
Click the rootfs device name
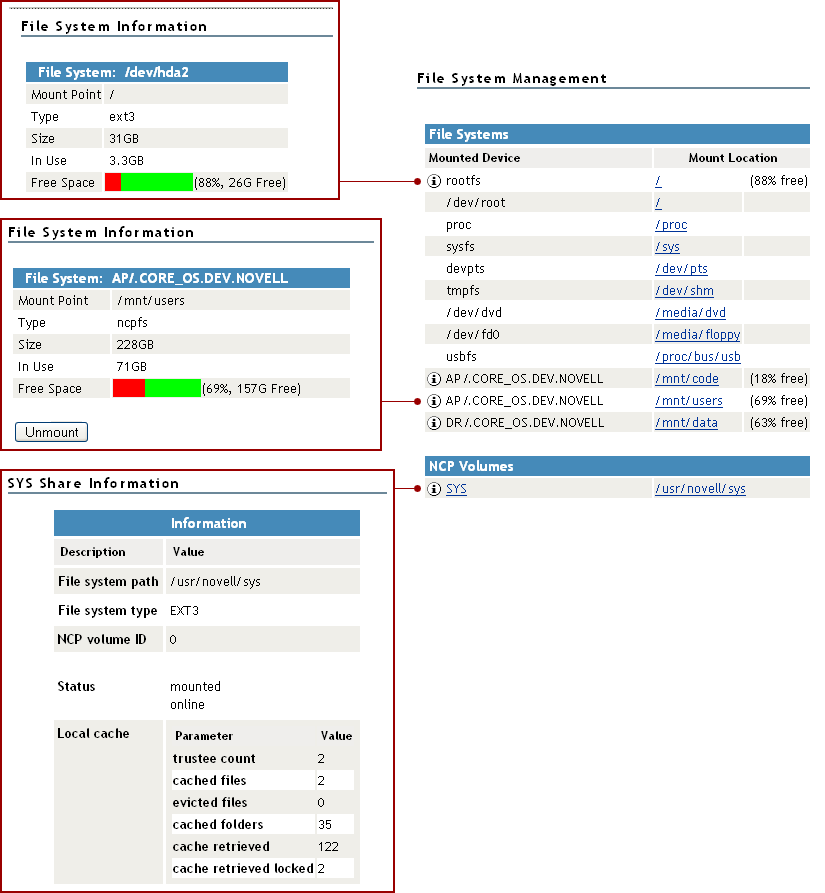[463, 181]
